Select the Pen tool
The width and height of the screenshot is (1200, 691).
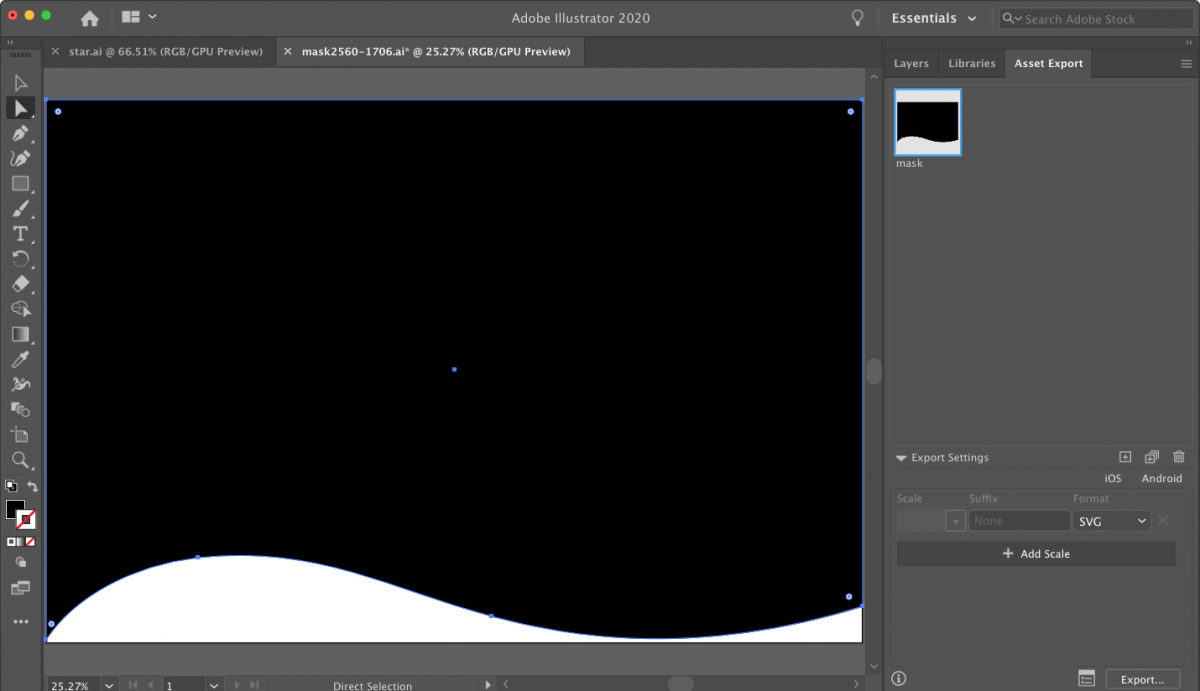point(20,133)
